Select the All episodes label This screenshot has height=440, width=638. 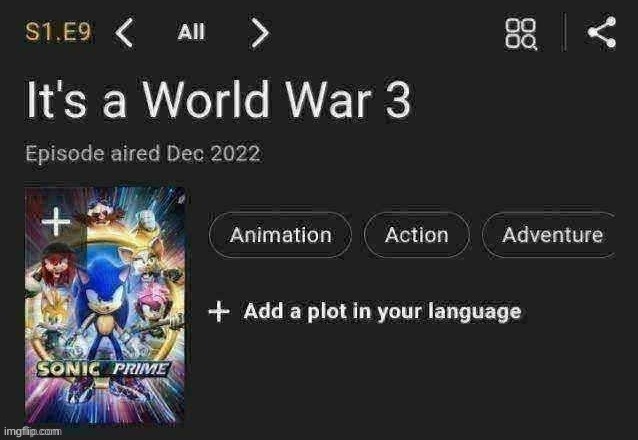191,32
